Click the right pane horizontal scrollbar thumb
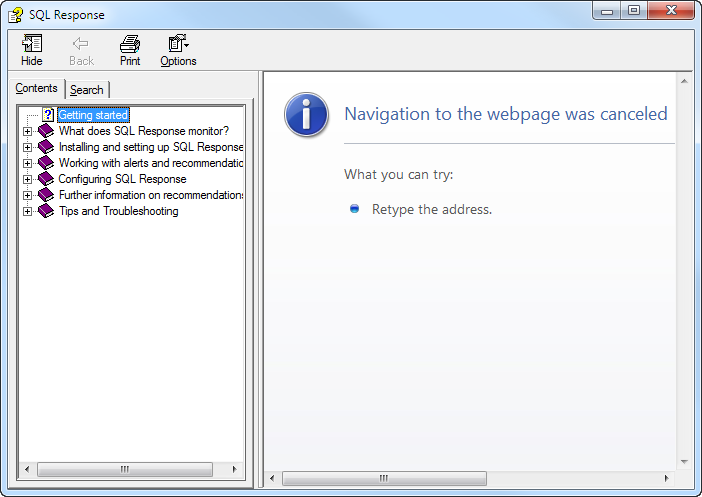 click(x=385, y=478)
